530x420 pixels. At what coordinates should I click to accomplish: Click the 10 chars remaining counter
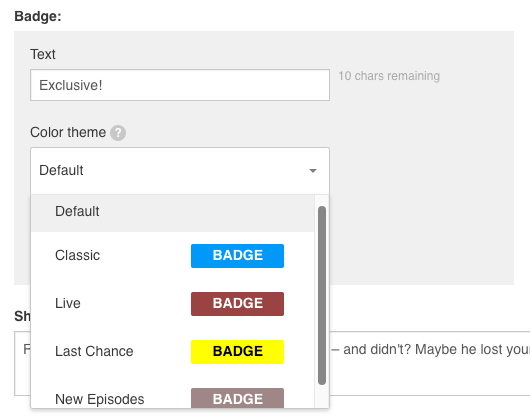[x=389, y=76]
